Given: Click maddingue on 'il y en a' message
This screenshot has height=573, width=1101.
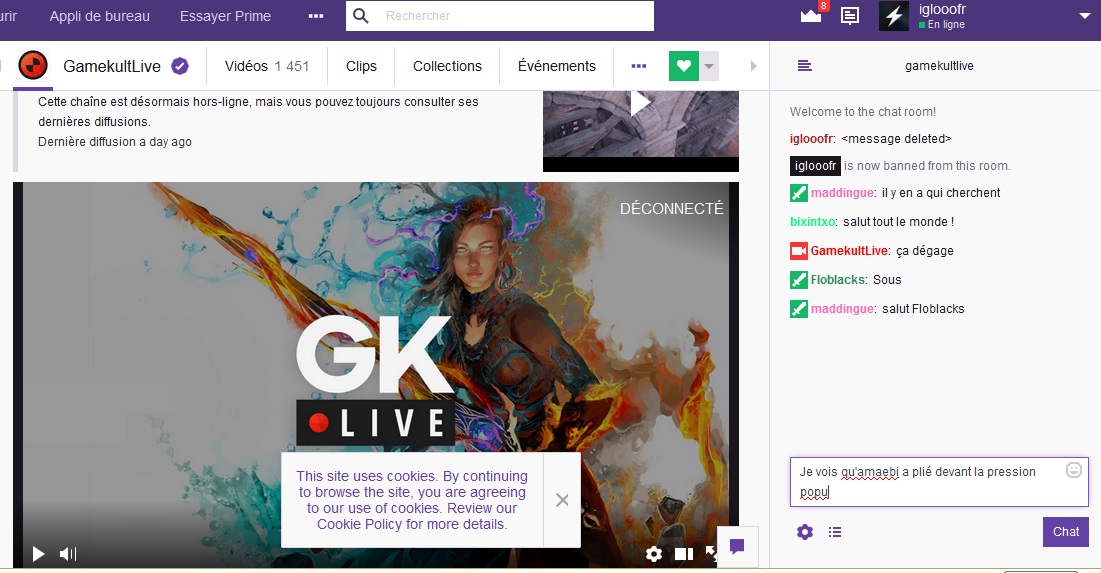Looking at the screenshot, I should coord(843,193).
